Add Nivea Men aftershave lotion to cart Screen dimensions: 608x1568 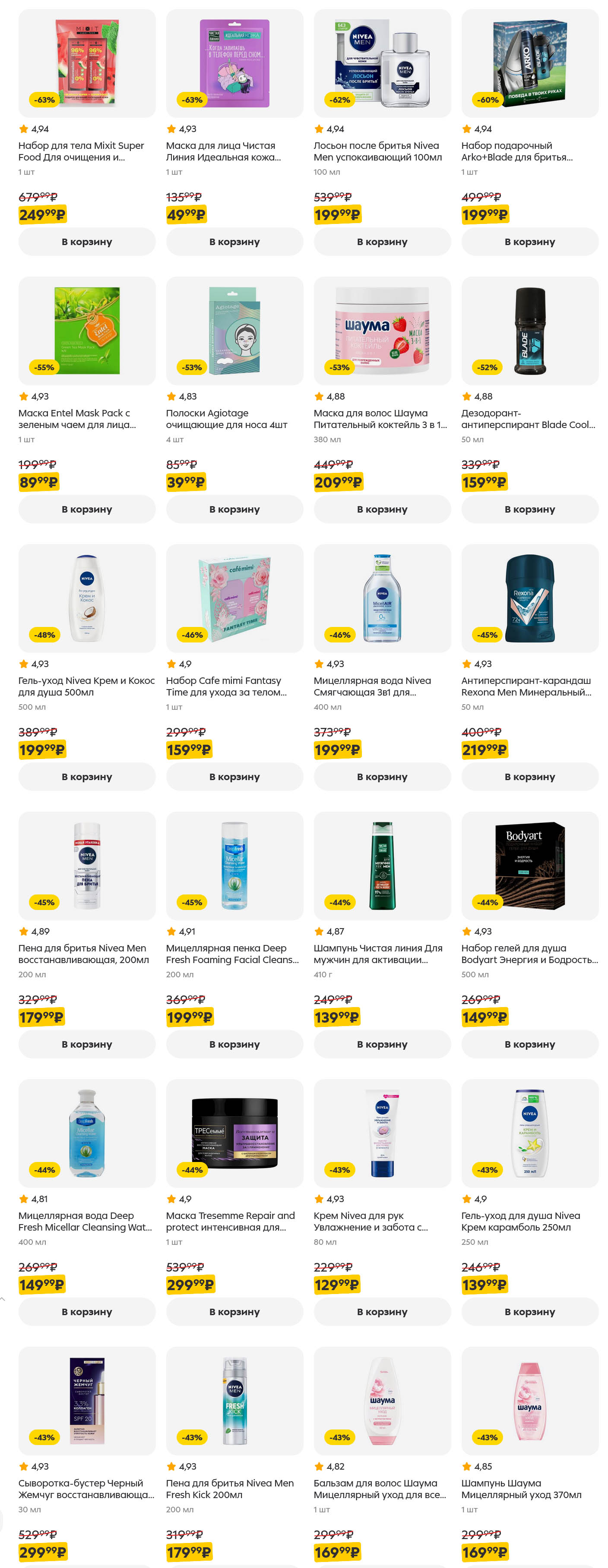(x=382, y=242)
